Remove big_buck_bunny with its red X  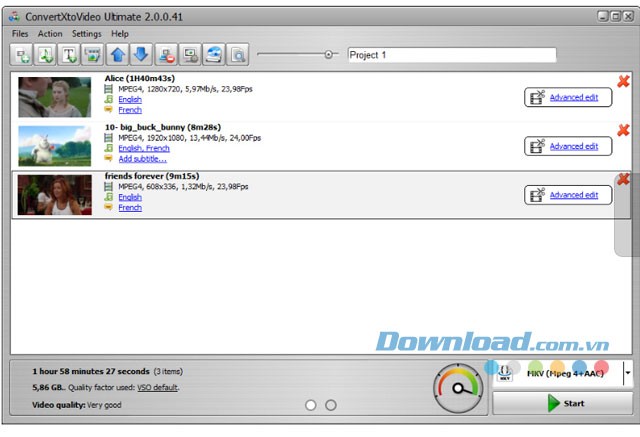[623, 130]
